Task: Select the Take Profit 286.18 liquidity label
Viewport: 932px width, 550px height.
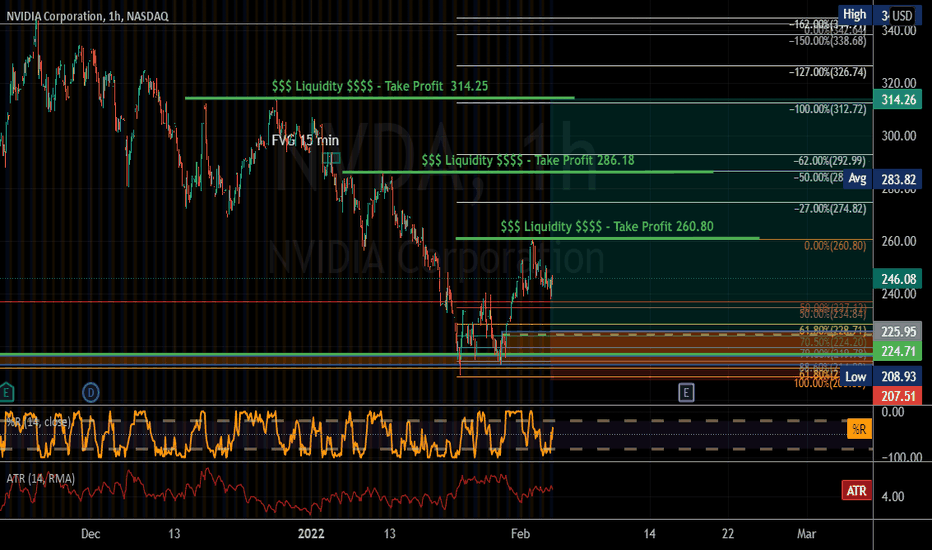Action: coord(528,161)
